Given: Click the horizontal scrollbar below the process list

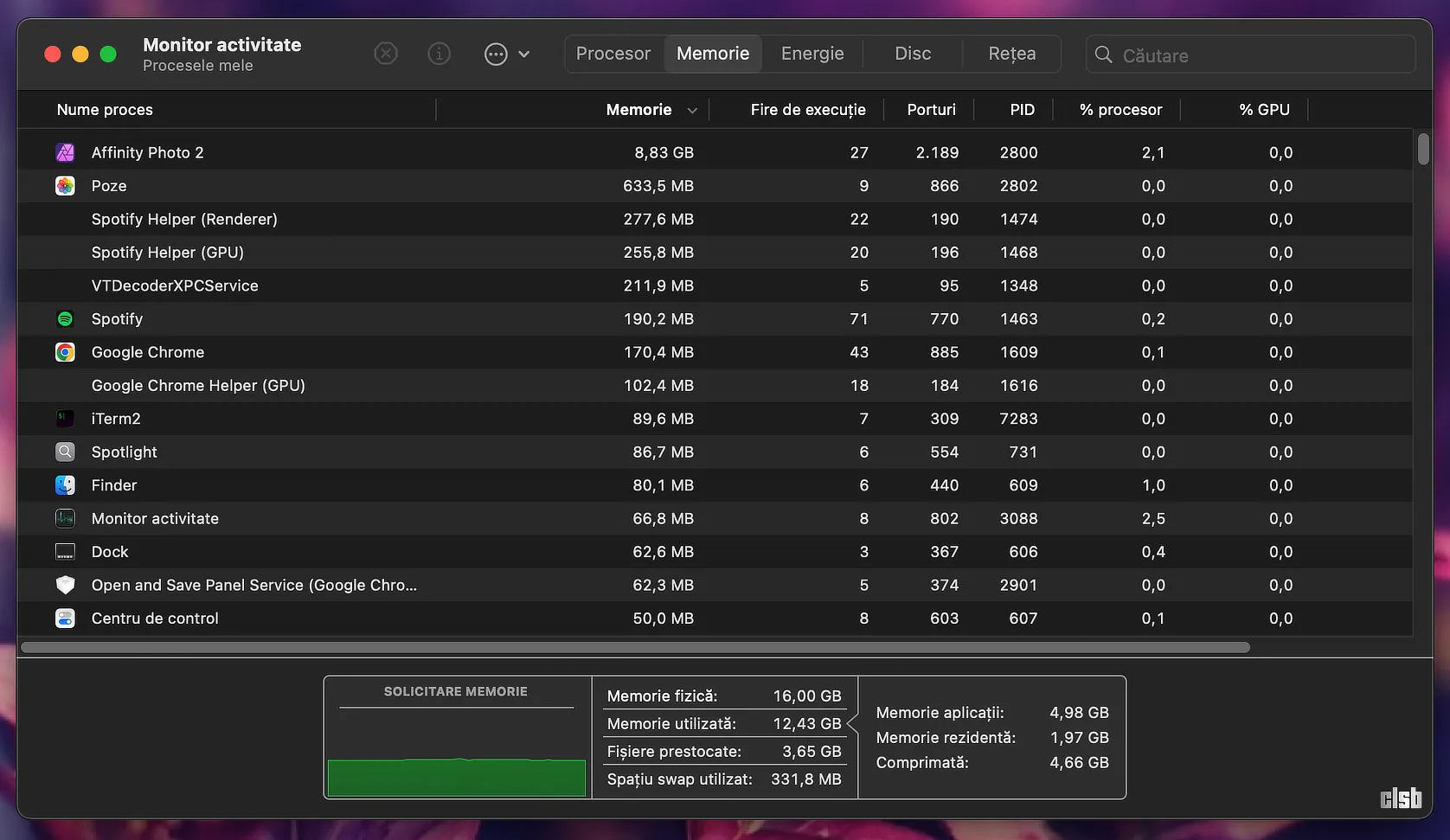Looking at the screenshot, I should point(635,647).
